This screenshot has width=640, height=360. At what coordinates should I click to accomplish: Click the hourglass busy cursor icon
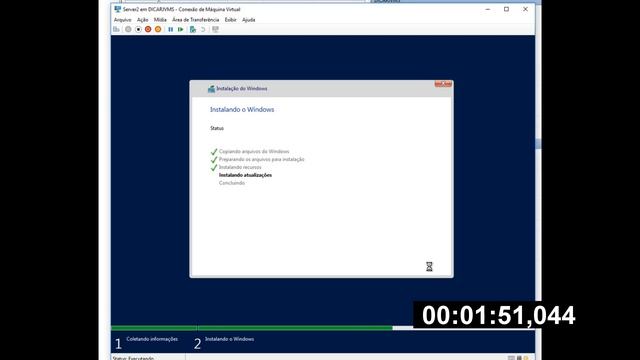click(429, 267)
